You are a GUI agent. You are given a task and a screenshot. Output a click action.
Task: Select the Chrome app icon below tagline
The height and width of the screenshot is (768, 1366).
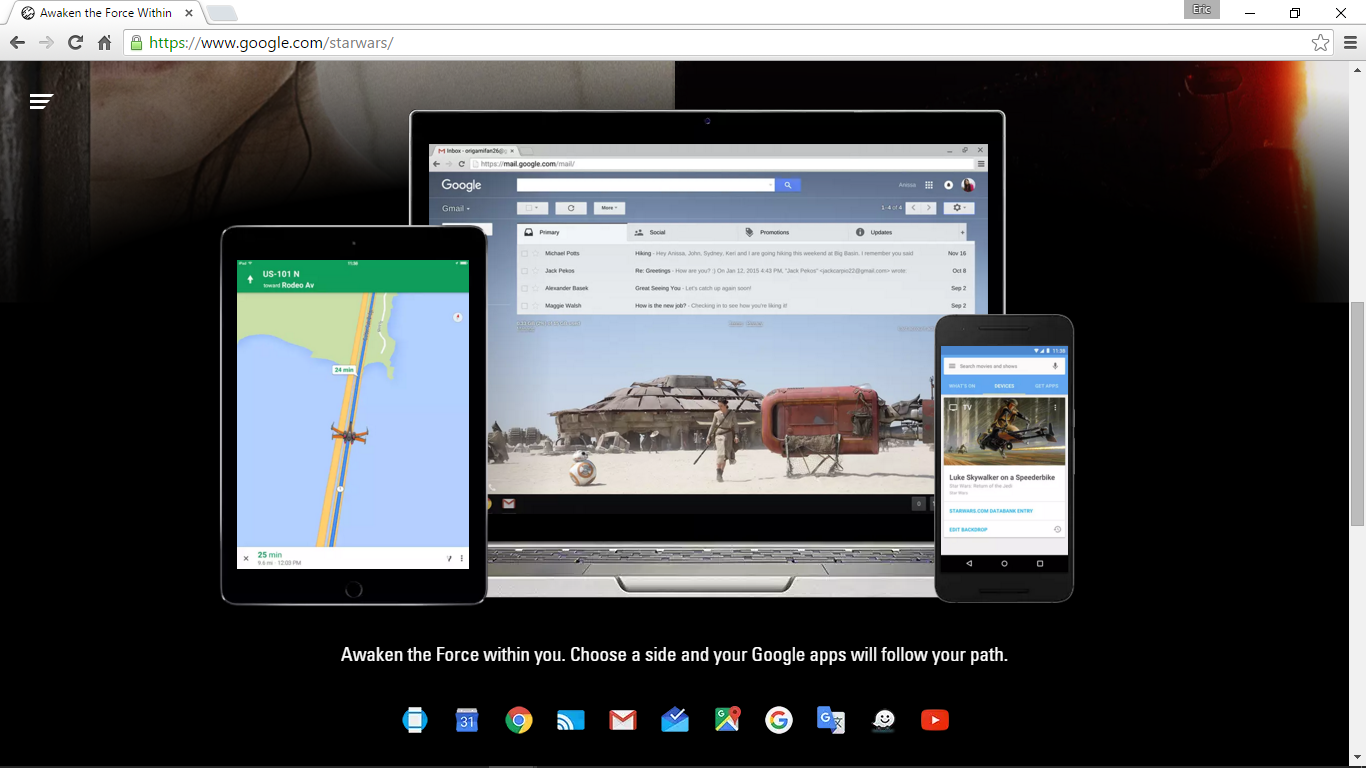(519, 720)
